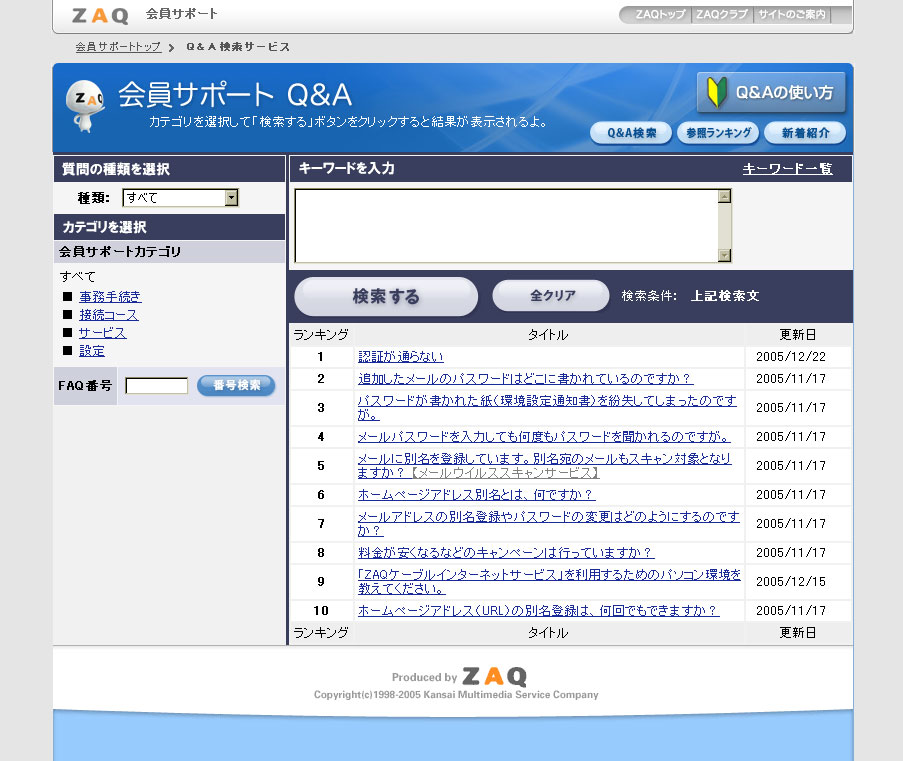Click inside the keyword text area
903x761 pixels.
[x=506, y=226]
